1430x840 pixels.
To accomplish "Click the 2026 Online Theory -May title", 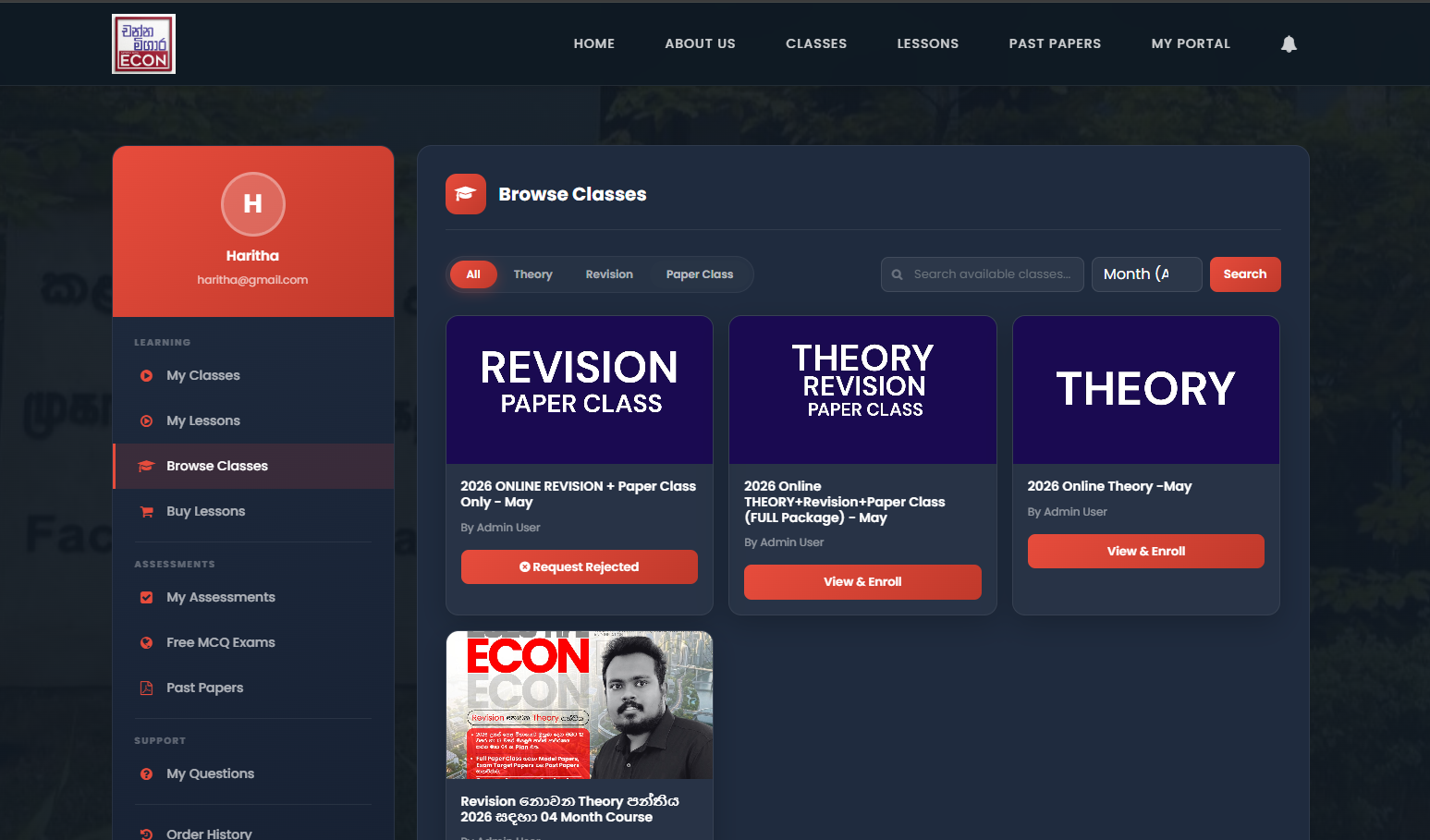I will [1109, 487].
